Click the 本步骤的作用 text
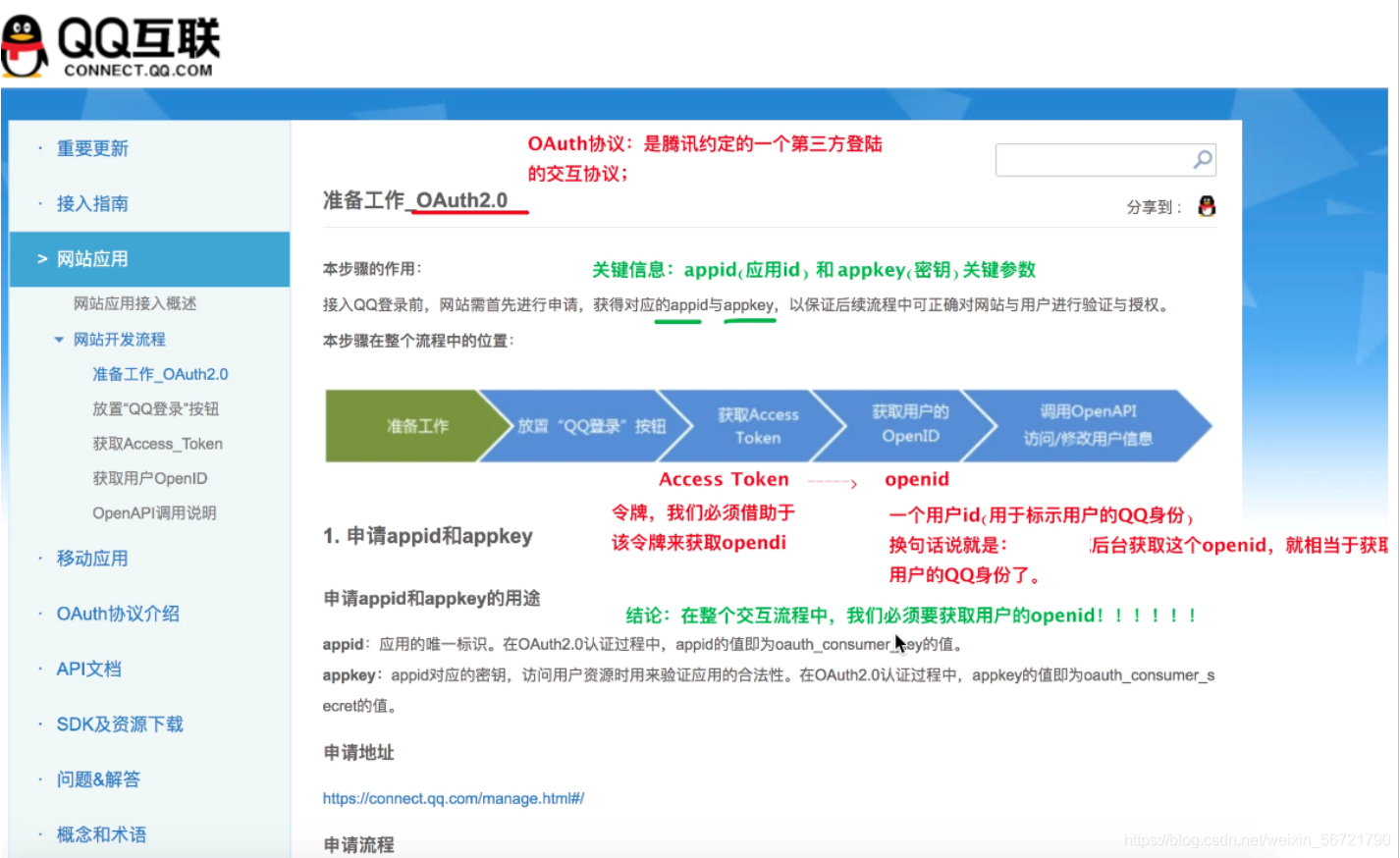The image size is (1400, 858). [x=372, y=269]
